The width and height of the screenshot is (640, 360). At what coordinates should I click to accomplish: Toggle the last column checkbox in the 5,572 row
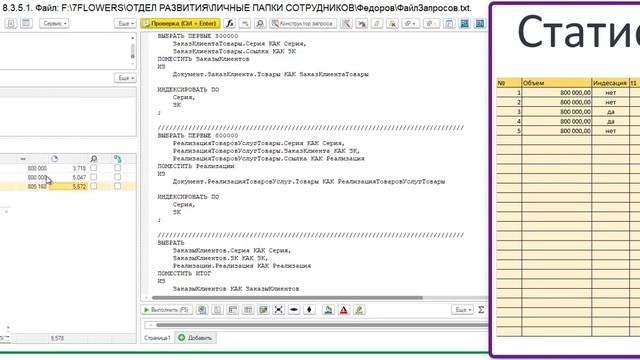tap(118, 186)
